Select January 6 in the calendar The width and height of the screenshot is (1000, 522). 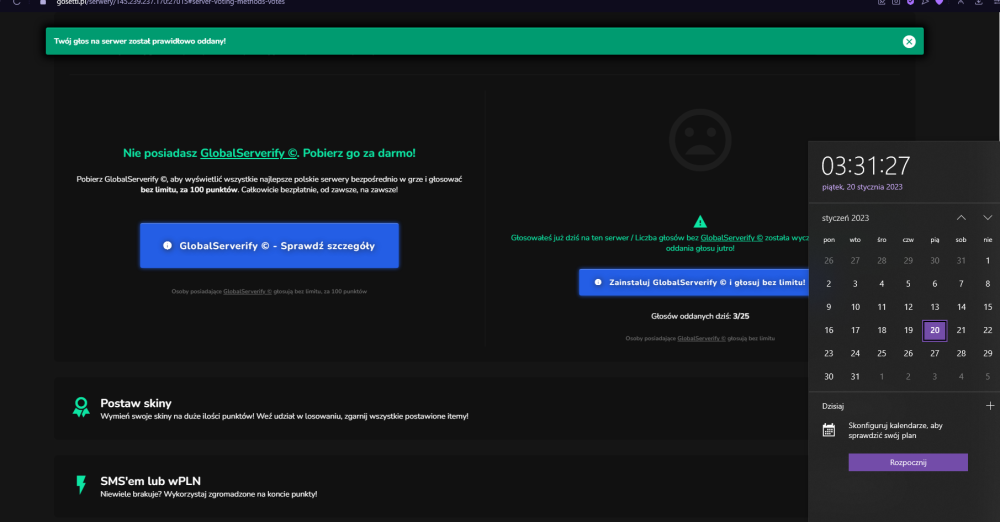tap(934, 284)
